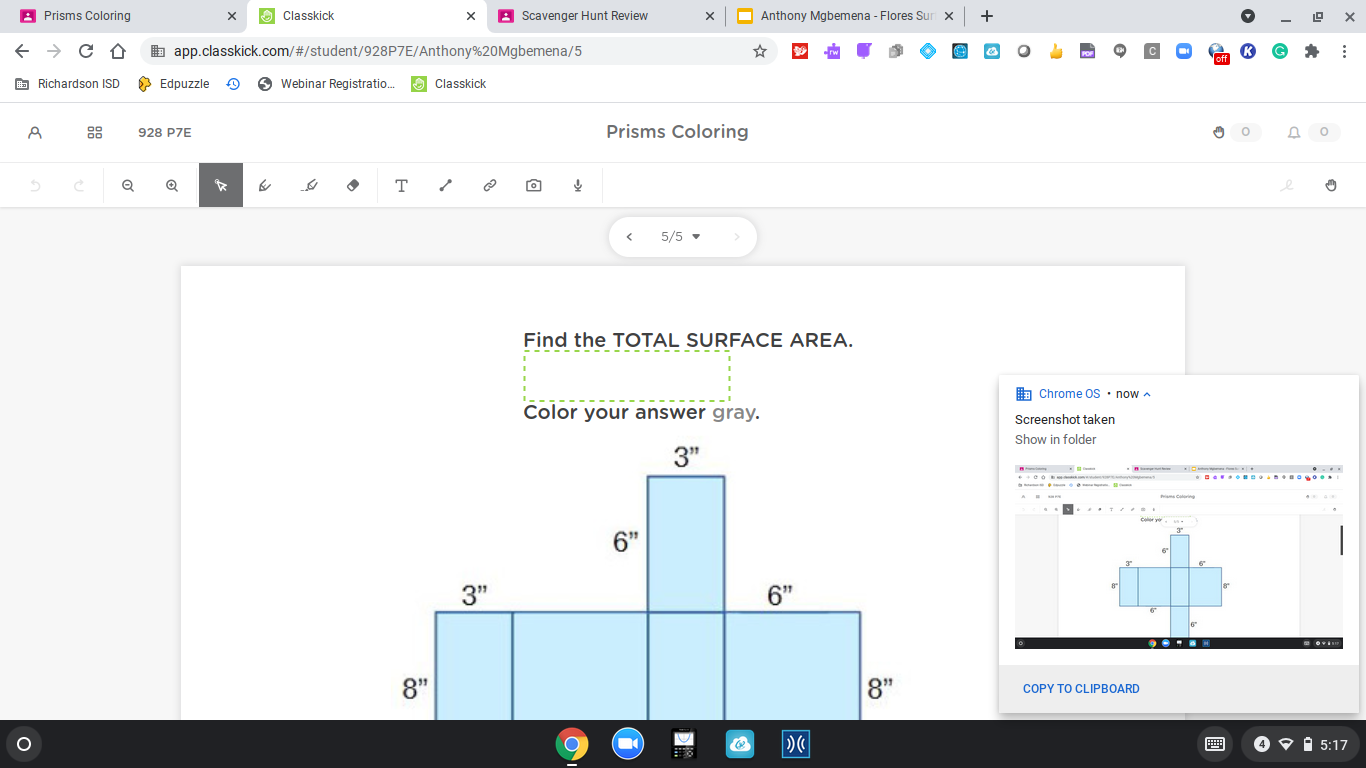Insert a link with the link tool
This screenshot has height=768, width=1366.
tap(490, 185)
